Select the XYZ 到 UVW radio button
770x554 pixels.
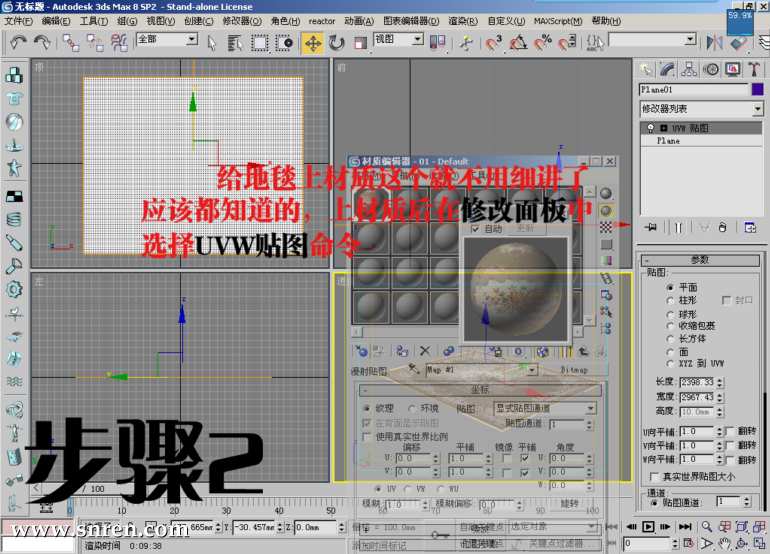pos(670,364)
